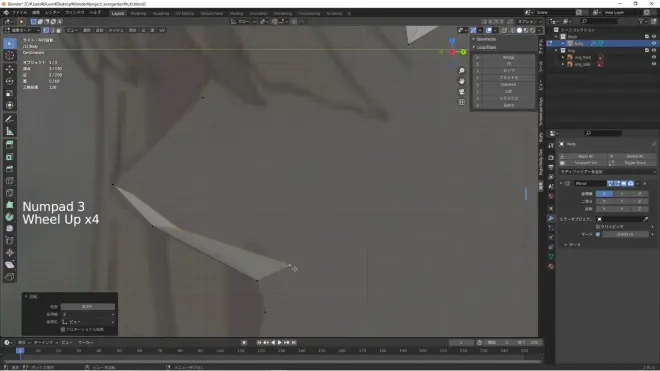
Task: Open the Add Modifier dropdown
Action: point(607,172)
